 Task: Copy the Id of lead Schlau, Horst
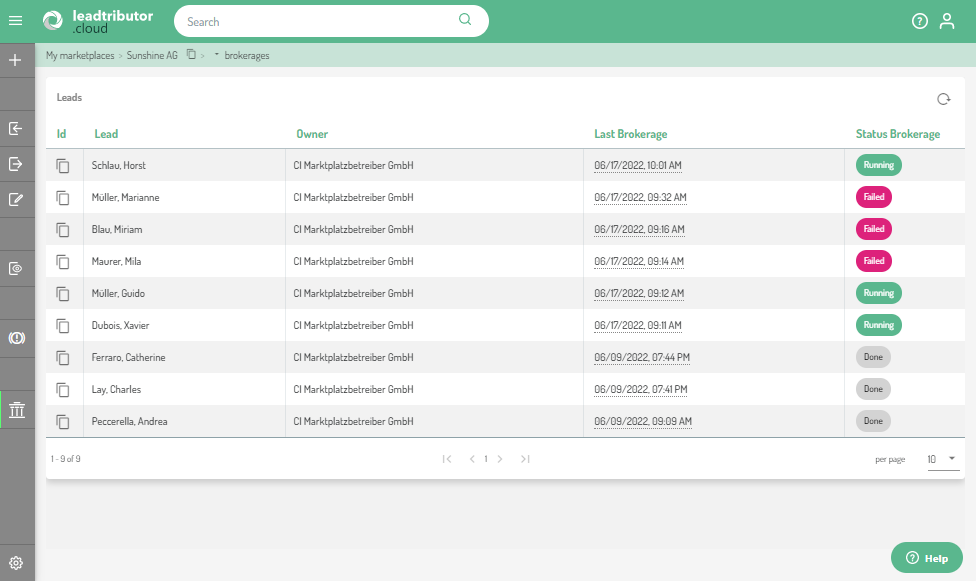pos(63,165)
